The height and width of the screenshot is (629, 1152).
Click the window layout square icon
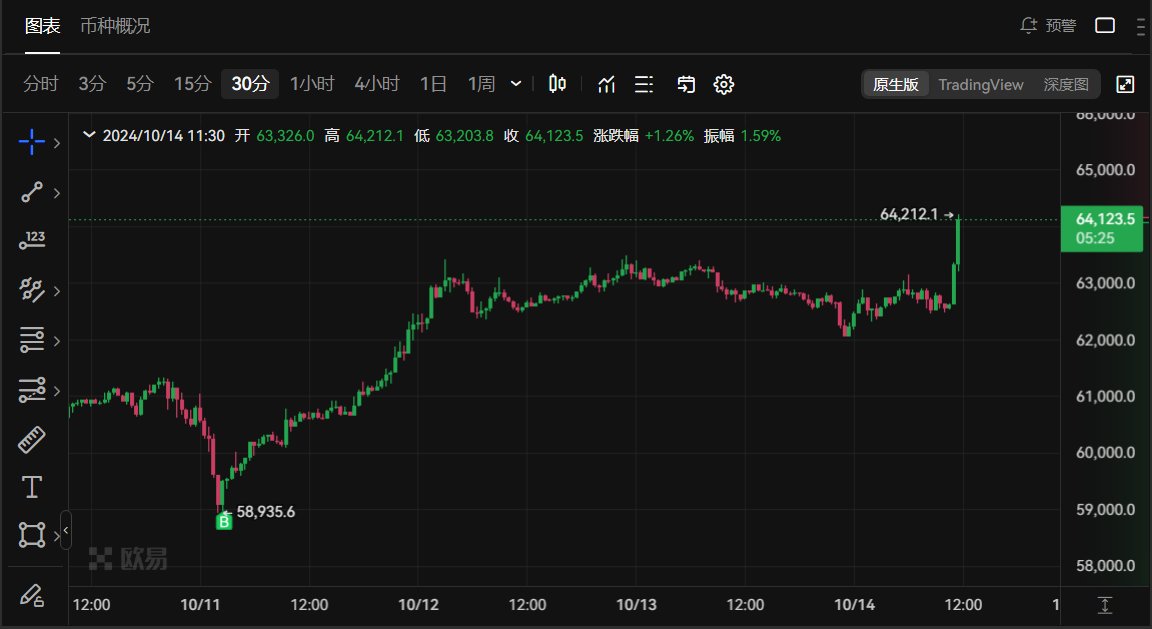click(x=1105, y=25)
